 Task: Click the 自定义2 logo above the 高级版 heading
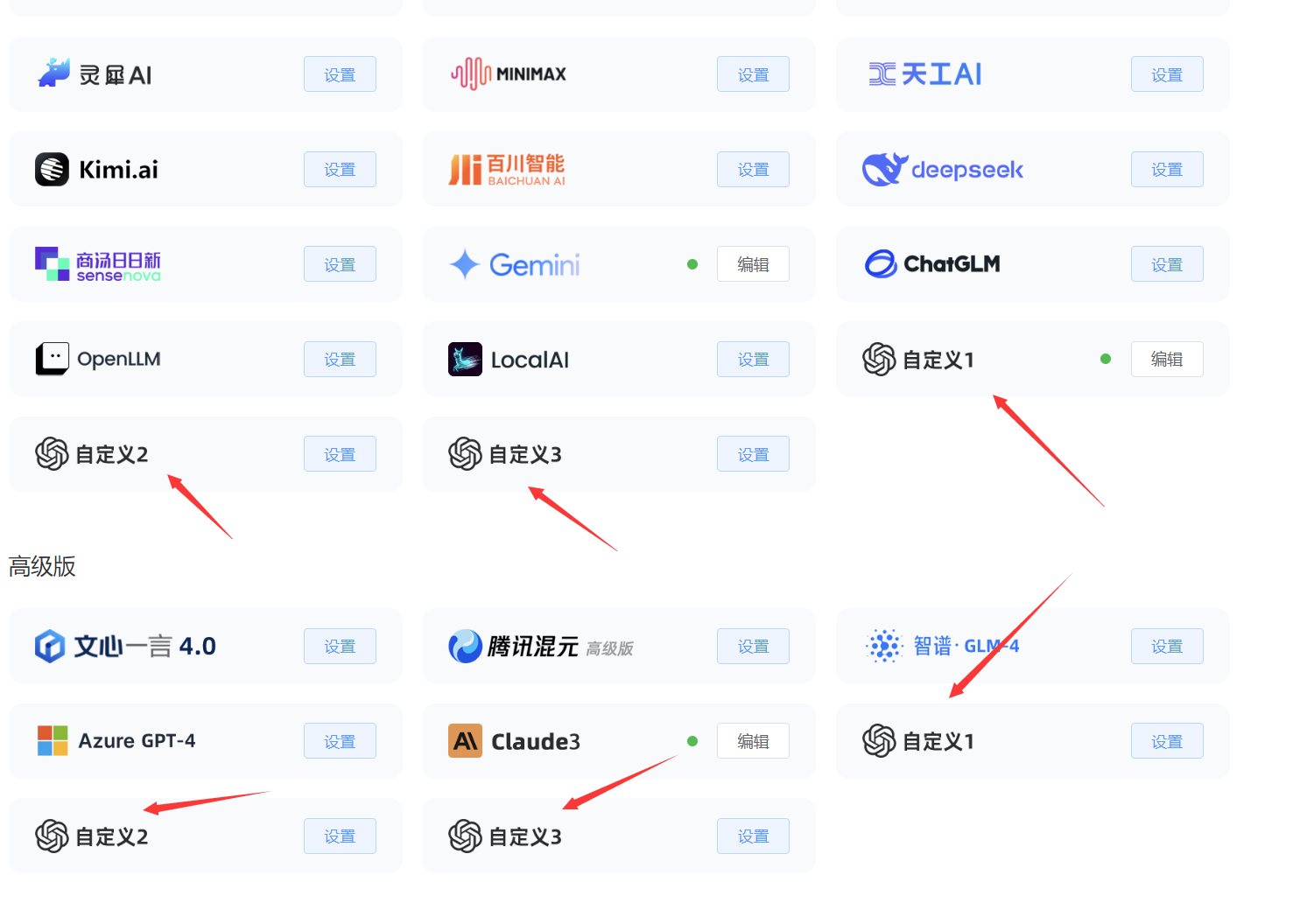pos(52,453)
